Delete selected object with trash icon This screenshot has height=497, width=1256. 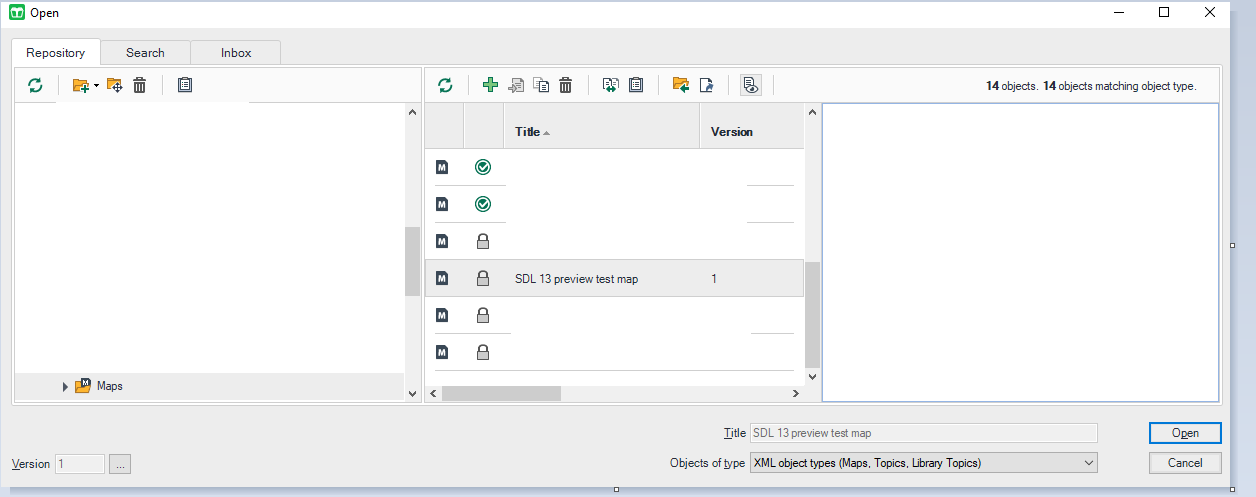point(566,86)
